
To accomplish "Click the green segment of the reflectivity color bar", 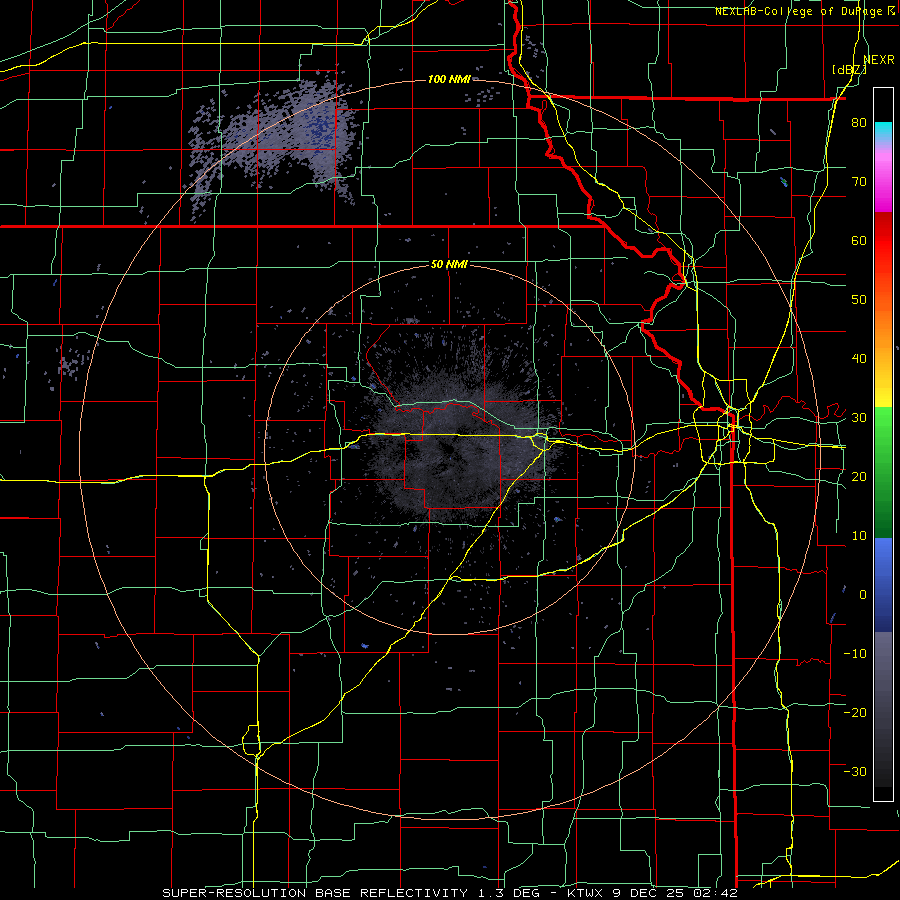I will (x=883, y=472).
